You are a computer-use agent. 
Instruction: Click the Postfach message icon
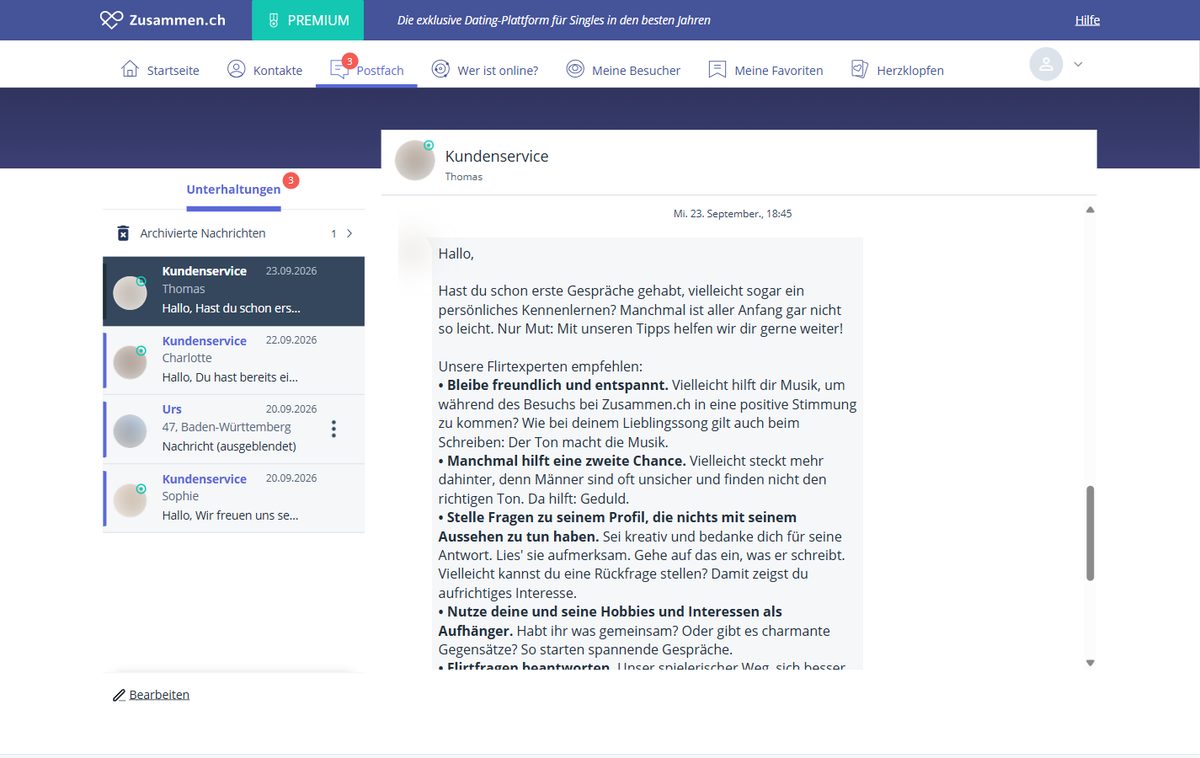339,69
